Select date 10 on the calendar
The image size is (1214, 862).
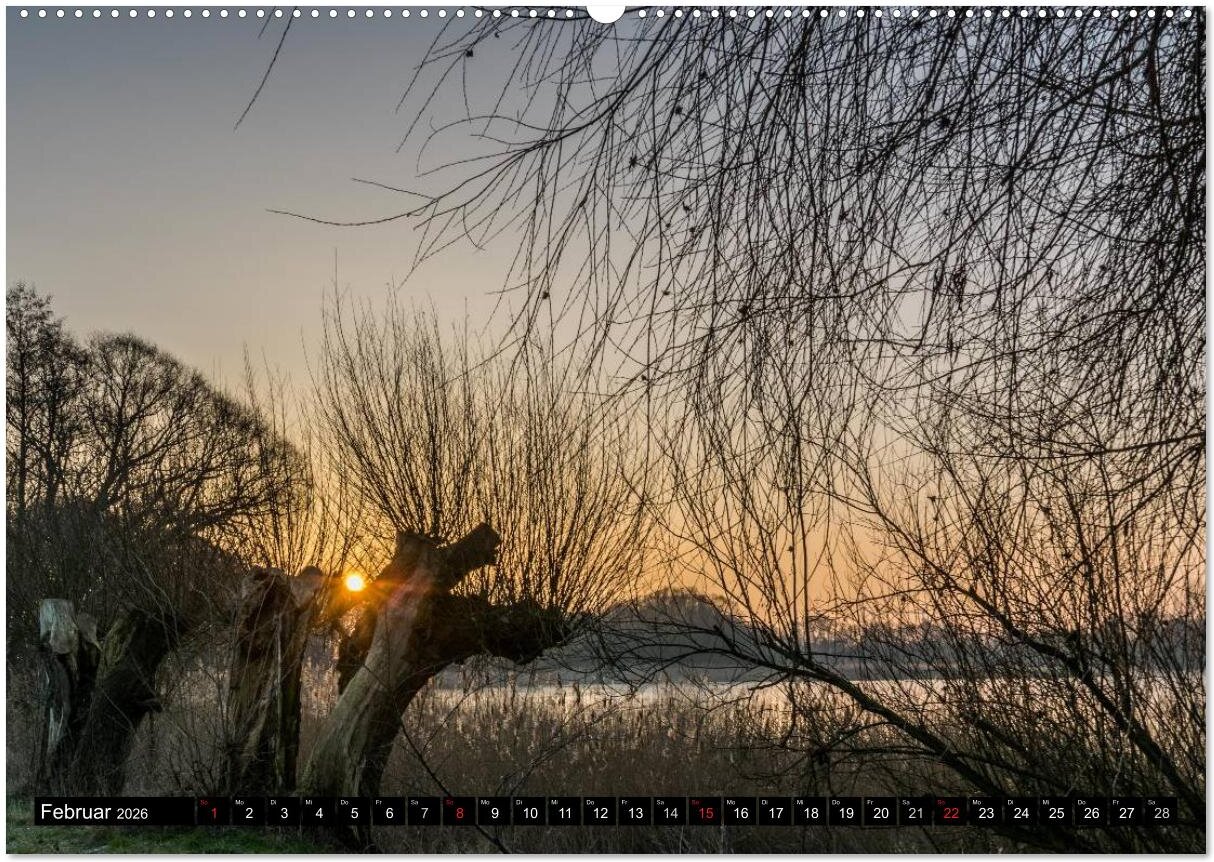(529, 812)
